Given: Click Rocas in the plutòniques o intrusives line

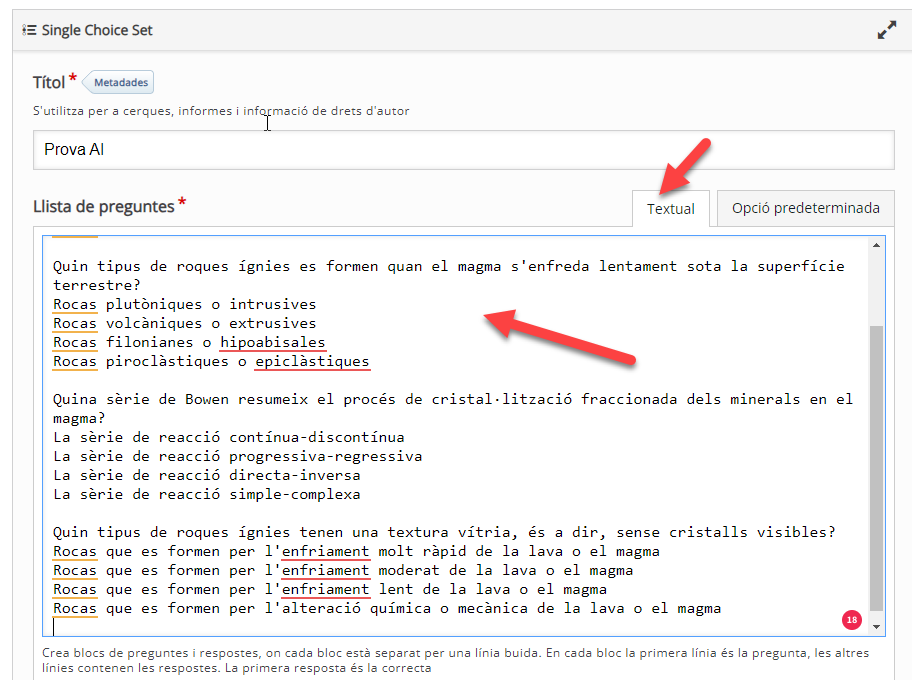Looking at the screenshot, I should pyautogui.click(x=75, y=305).
